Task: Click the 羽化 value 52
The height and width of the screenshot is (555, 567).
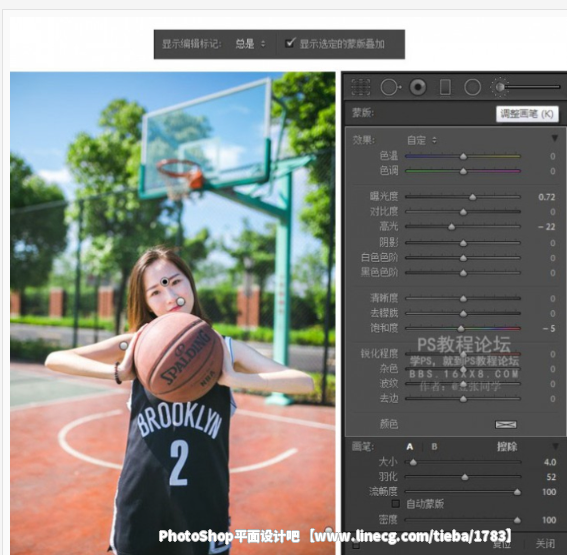Action: click(551, 477)
